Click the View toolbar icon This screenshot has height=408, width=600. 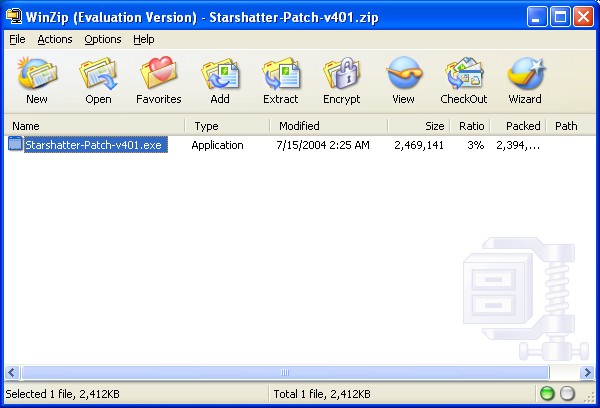(403, 73)
